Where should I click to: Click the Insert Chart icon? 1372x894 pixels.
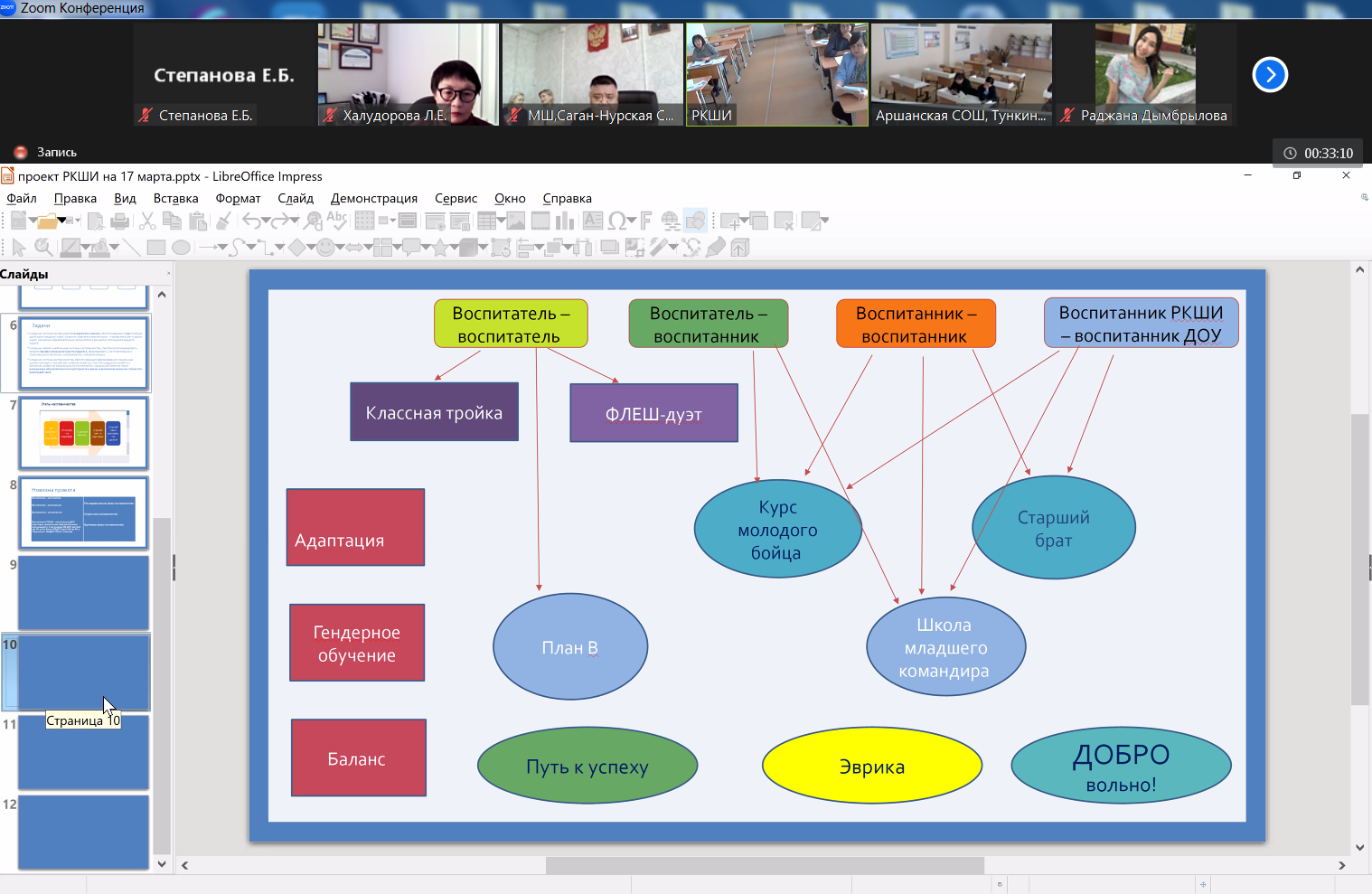pyautogui.click(x=565, y=221)
